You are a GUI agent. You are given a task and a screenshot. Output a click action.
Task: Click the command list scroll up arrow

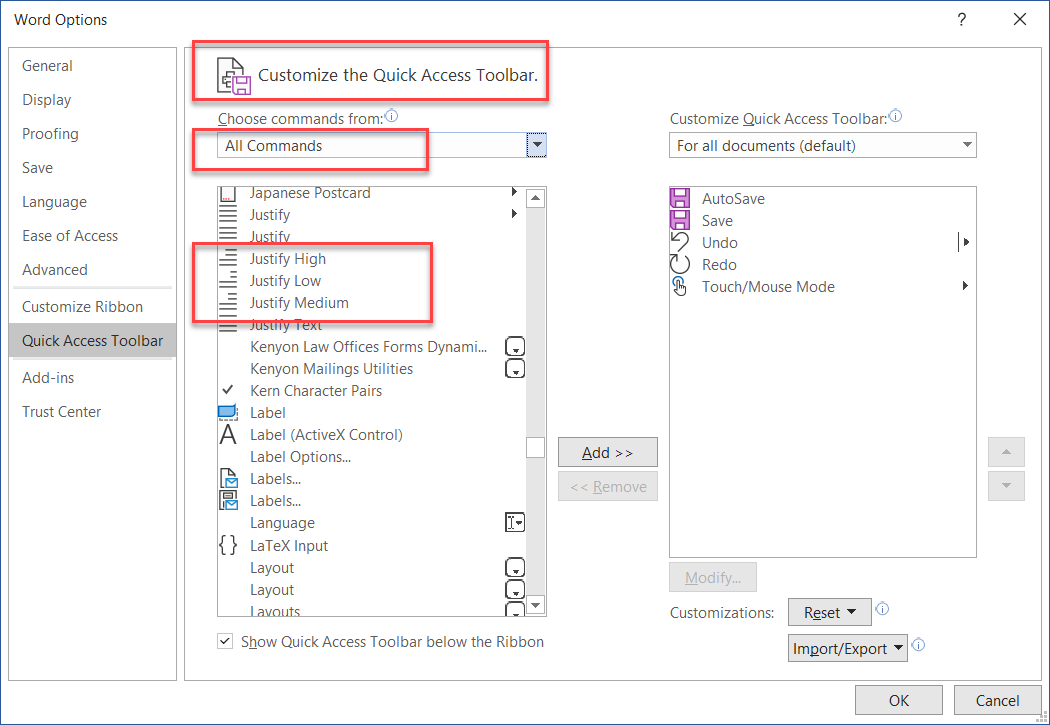pyautogui.click(x=536, y=198)
